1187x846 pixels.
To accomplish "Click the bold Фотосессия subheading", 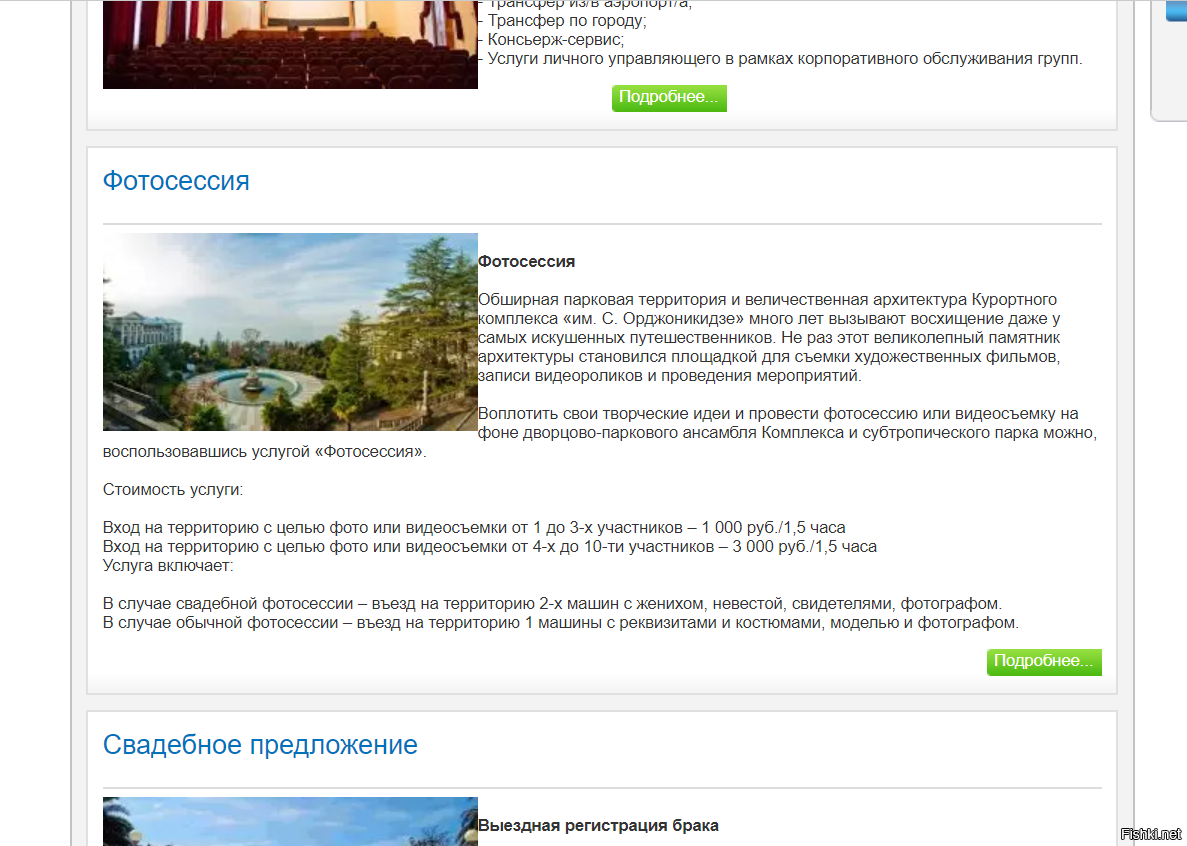I will (526, 262).
